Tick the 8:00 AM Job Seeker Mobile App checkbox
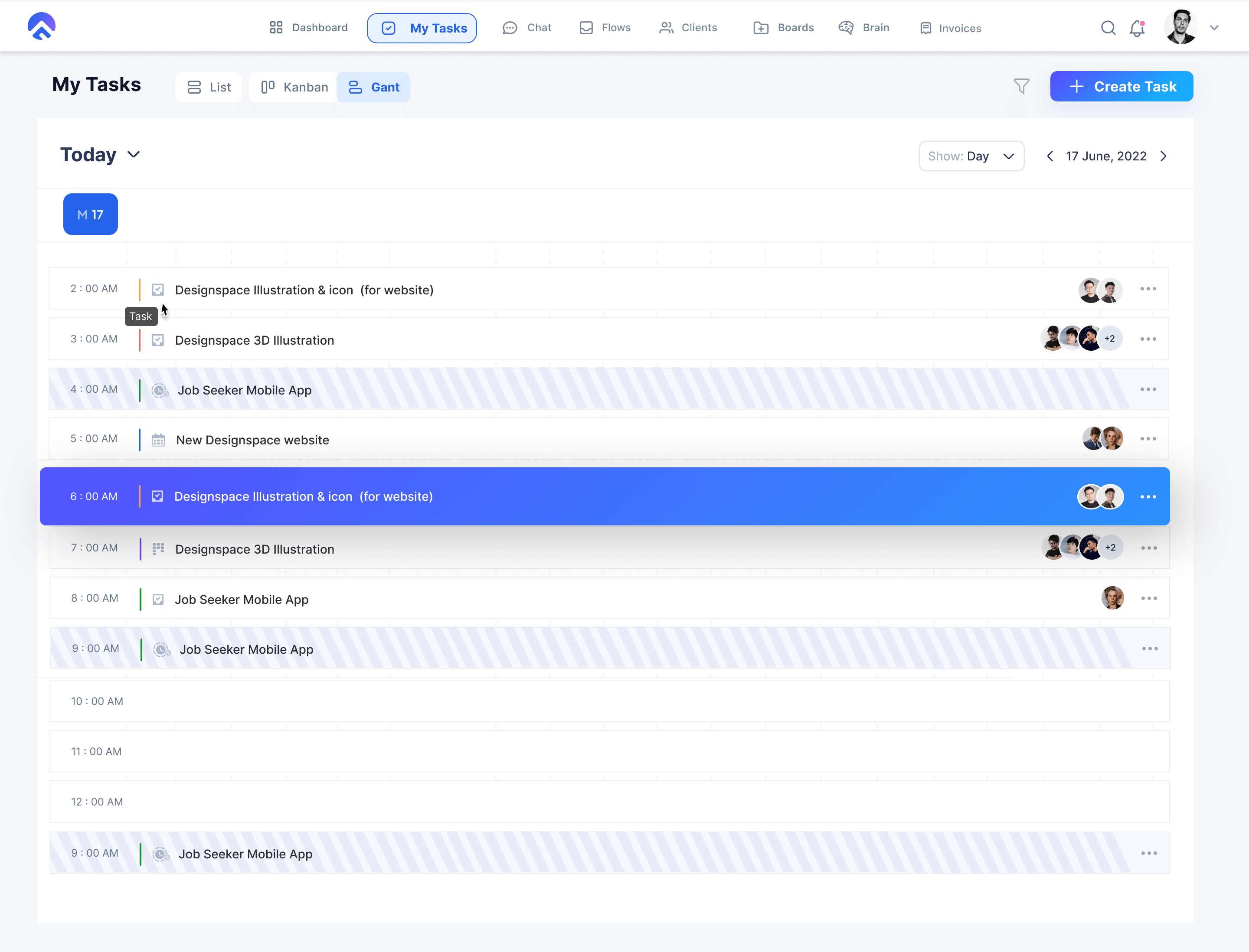The height and width of the screenshot is (952, 1249). pyautogui.click(x=158, y=599)
